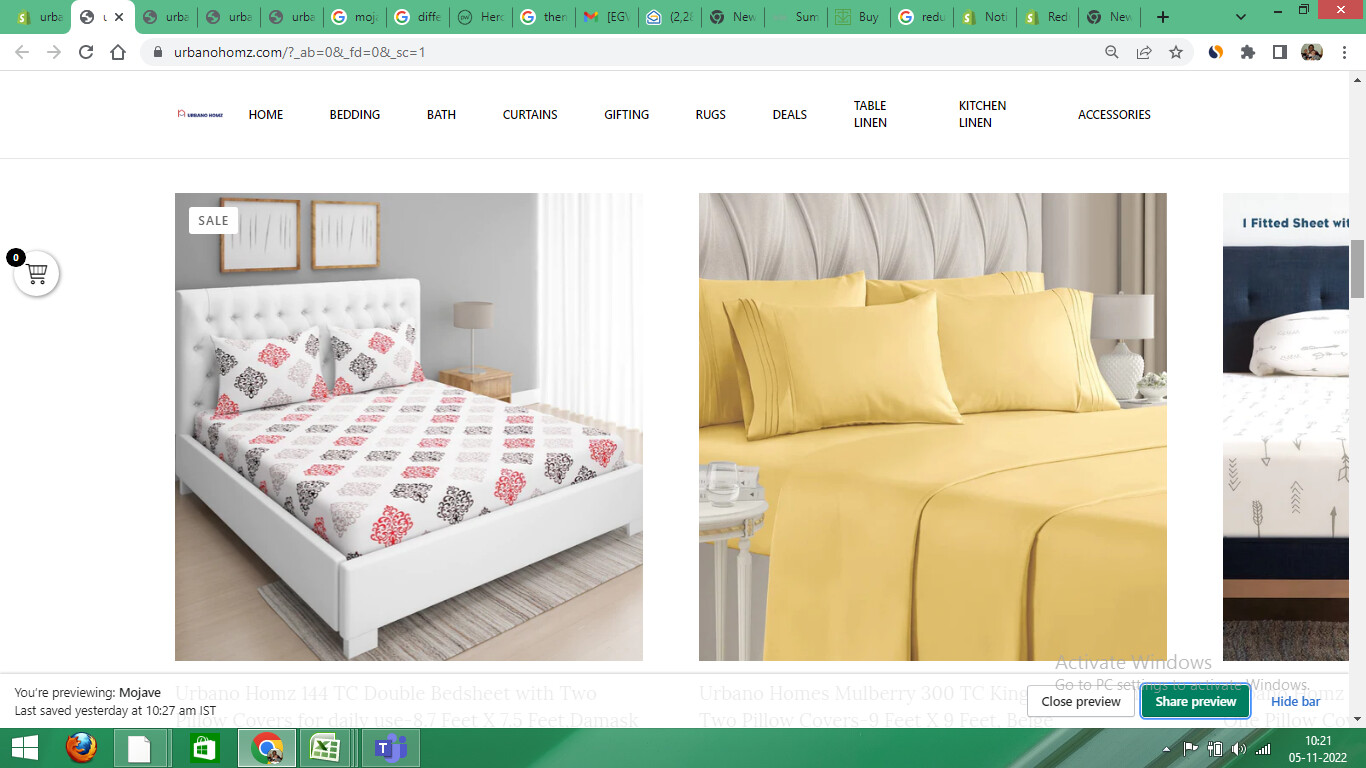Open the tab search dropdown
The height and width of the screenshot is (768, 1366).
1241,17
